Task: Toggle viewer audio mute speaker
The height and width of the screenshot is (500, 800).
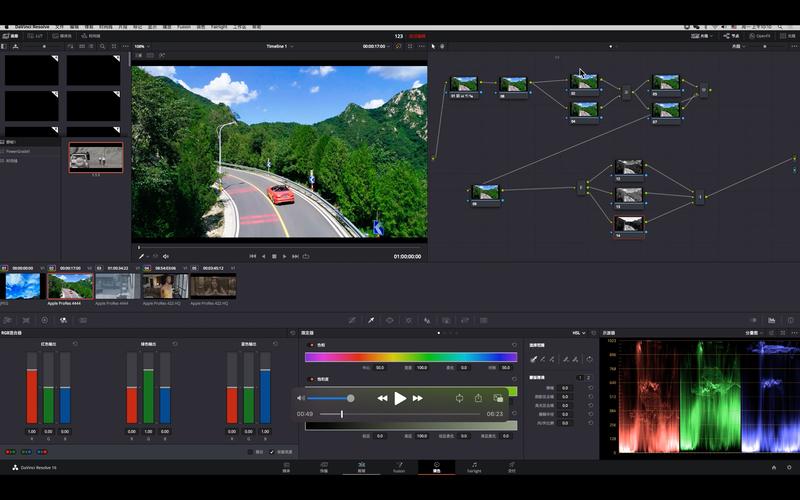Action: 166,257
